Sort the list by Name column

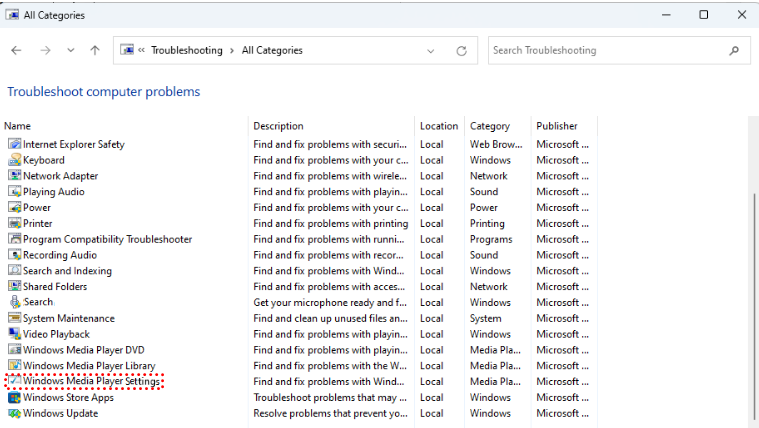pos(18,126)
